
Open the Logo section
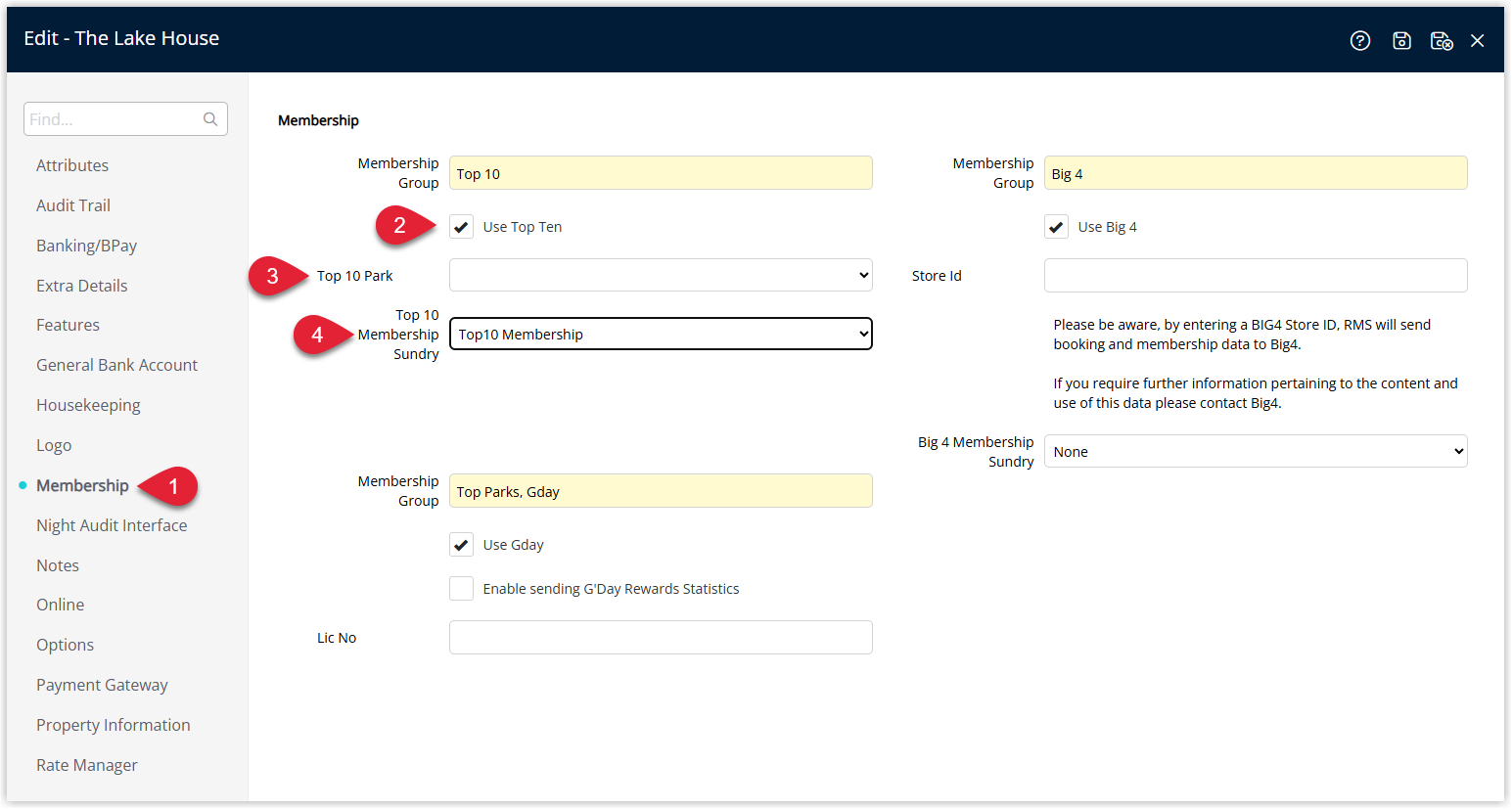pyautogui.click(x=54, y=445)
